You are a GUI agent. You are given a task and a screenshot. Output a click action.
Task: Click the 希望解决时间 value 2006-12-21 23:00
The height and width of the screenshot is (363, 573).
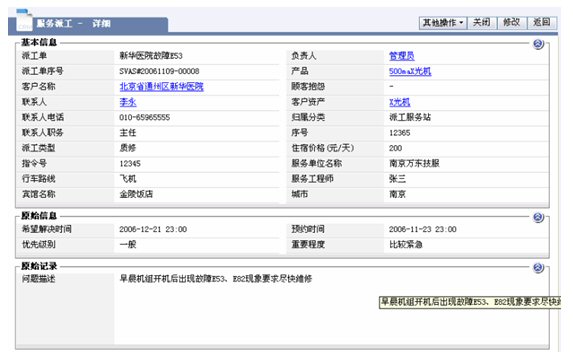153,229
